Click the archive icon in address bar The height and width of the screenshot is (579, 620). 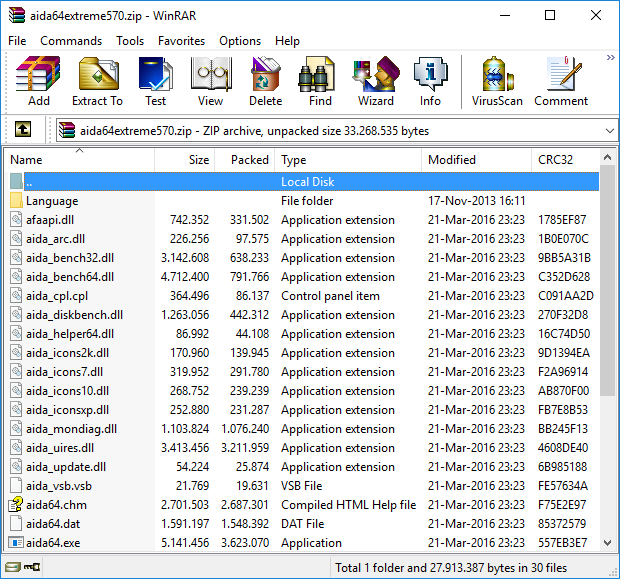click(67, 130)
